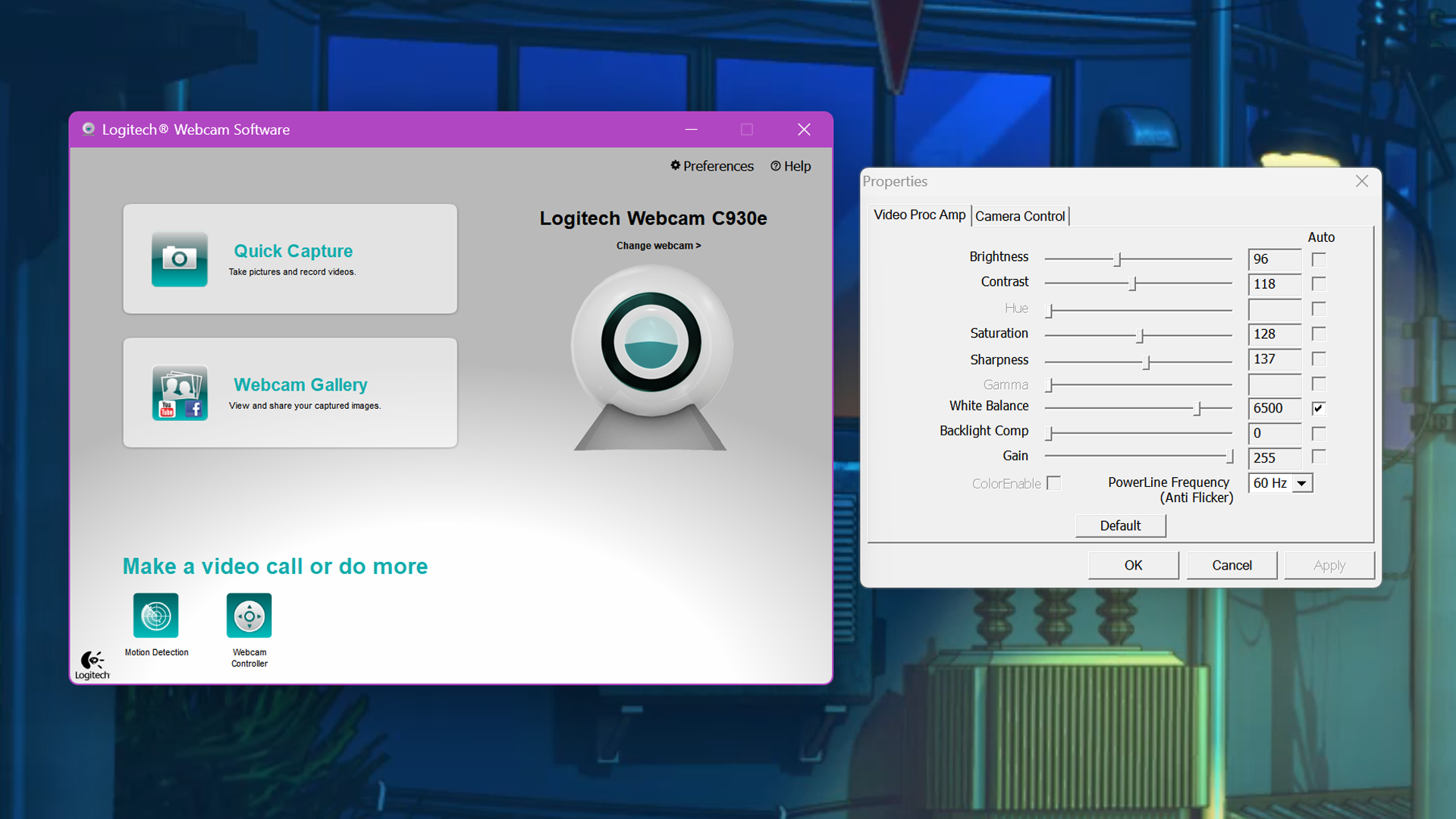This screenshot has width=1456, height=819.
Task: Enable Auto for Contrast
Action: (1319, 284)
